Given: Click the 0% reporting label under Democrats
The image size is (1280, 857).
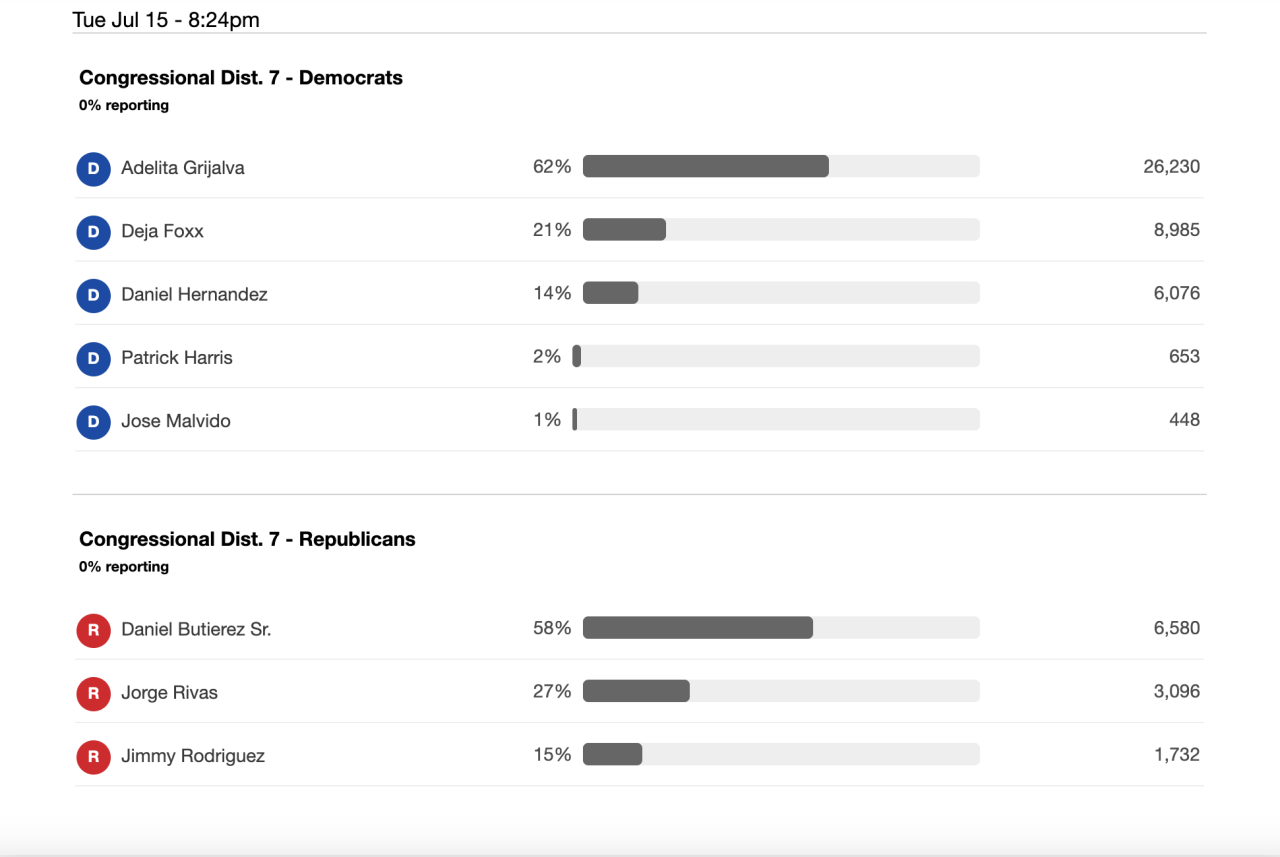Looking at the screenshot, I should click(x=124, y=104).
